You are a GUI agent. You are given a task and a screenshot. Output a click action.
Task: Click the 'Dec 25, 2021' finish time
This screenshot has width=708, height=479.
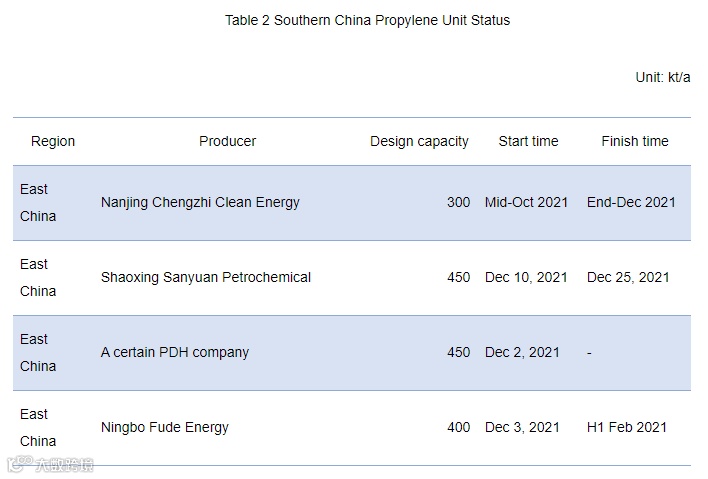(628, 277)
